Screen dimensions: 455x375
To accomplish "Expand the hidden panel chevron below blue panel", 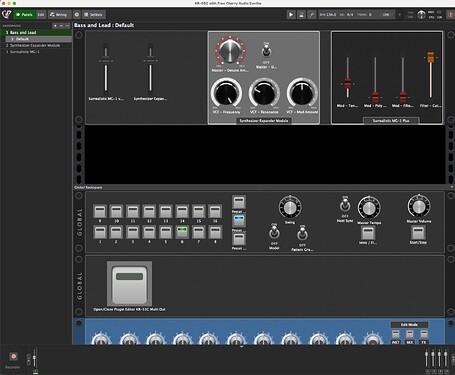I will [242, 347].
